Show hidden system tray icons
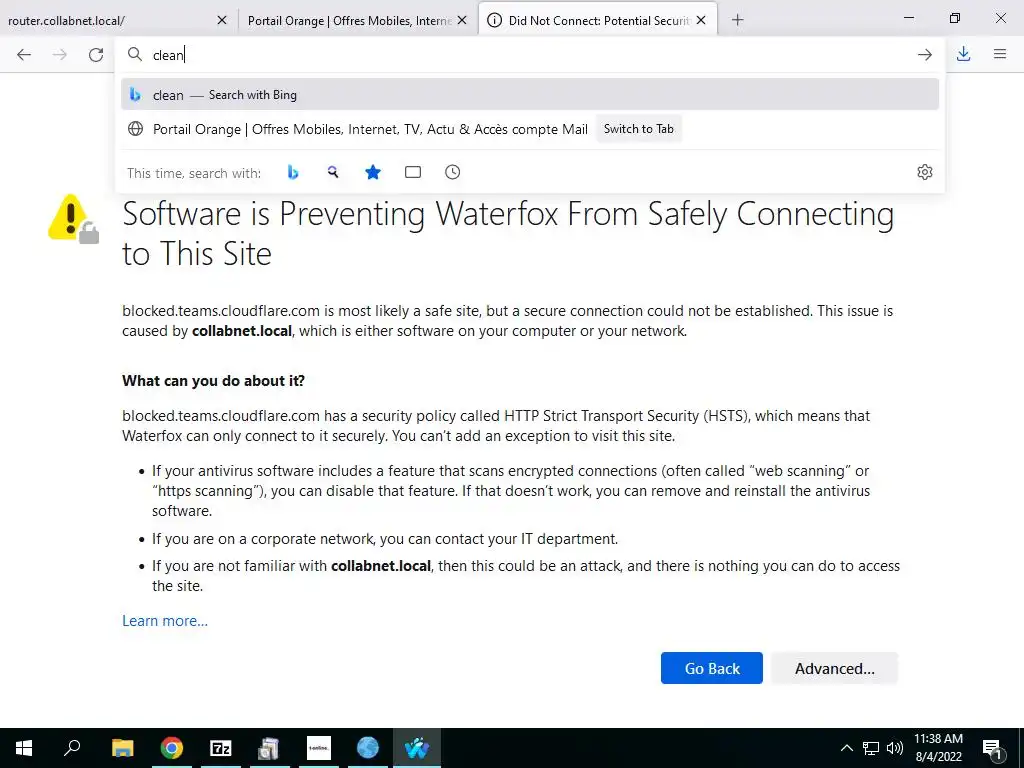 point(846,748)
